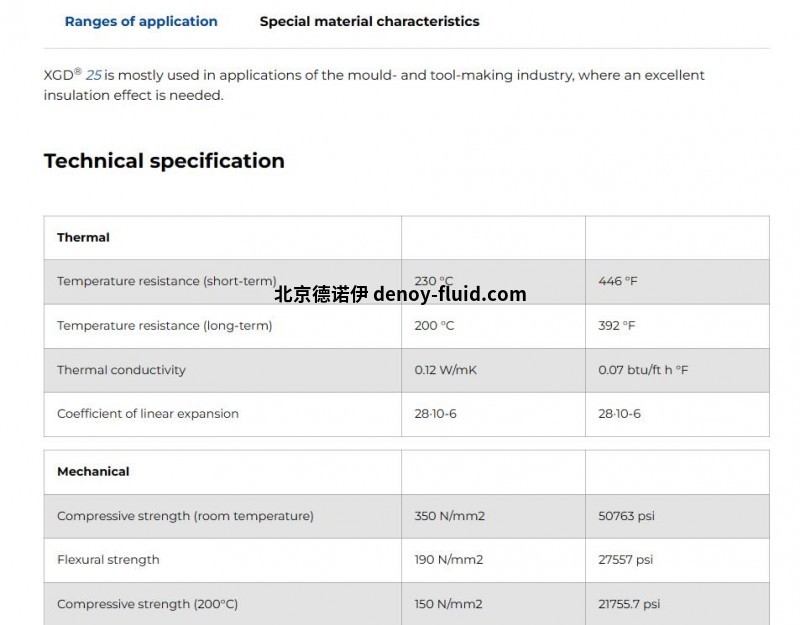The height and width of the screenshot is (625, 800).
Task: Click the XGD 25 description paragraph
Action: 374,85
